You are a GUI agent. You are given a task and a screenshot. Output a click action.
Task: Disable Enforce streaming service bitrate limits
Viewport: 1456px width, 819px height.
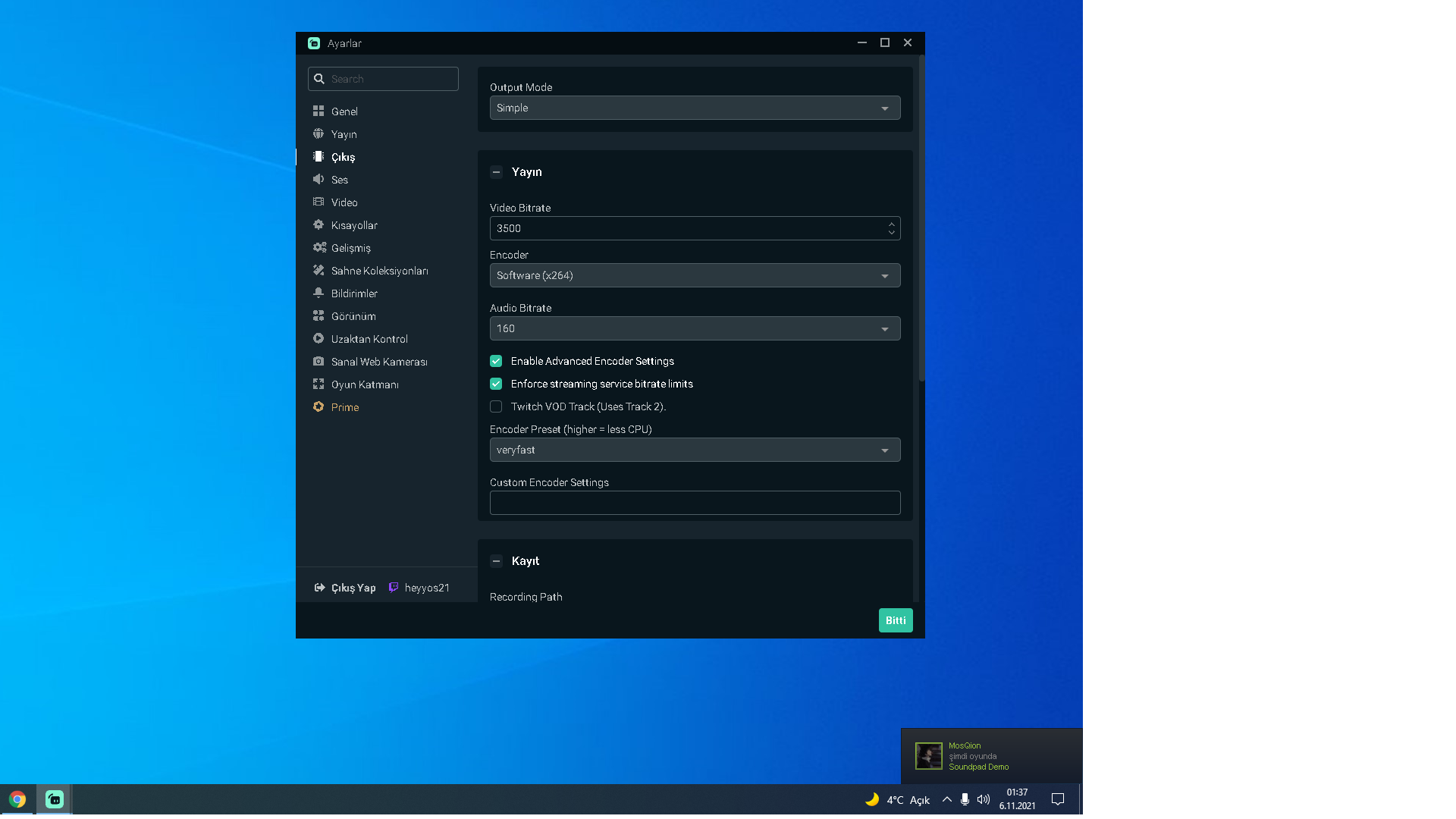coord(495,384)
